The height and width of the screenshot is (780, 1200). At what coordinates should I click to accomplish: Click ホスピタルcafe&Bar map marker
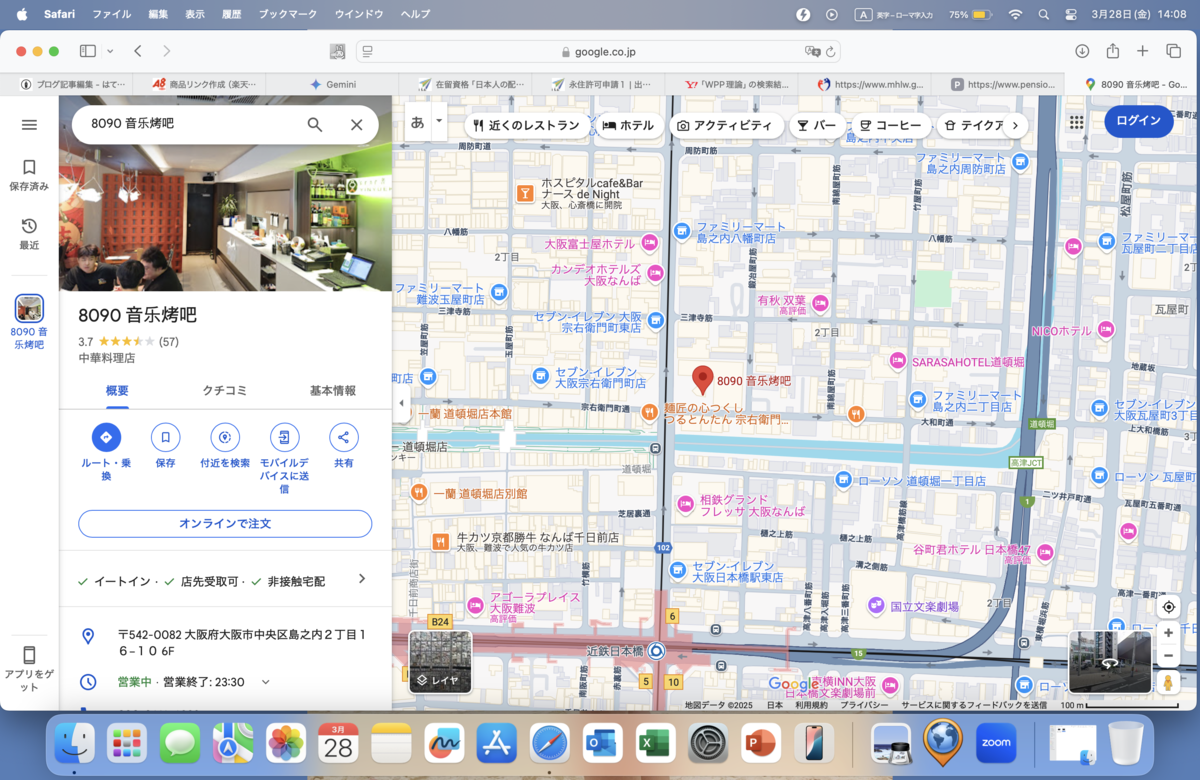point(524,193)
